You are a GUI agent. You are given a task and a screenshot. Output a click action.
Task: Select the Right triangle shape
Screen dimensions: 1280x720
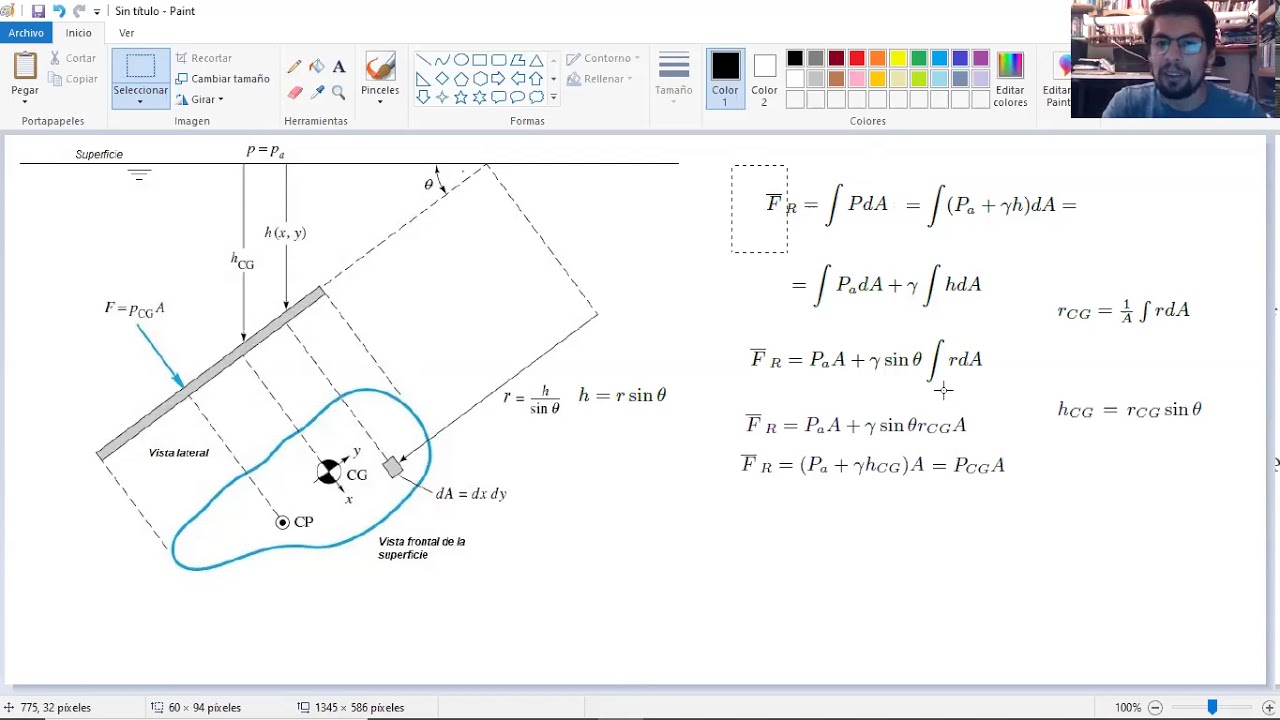tap(423, 79)
